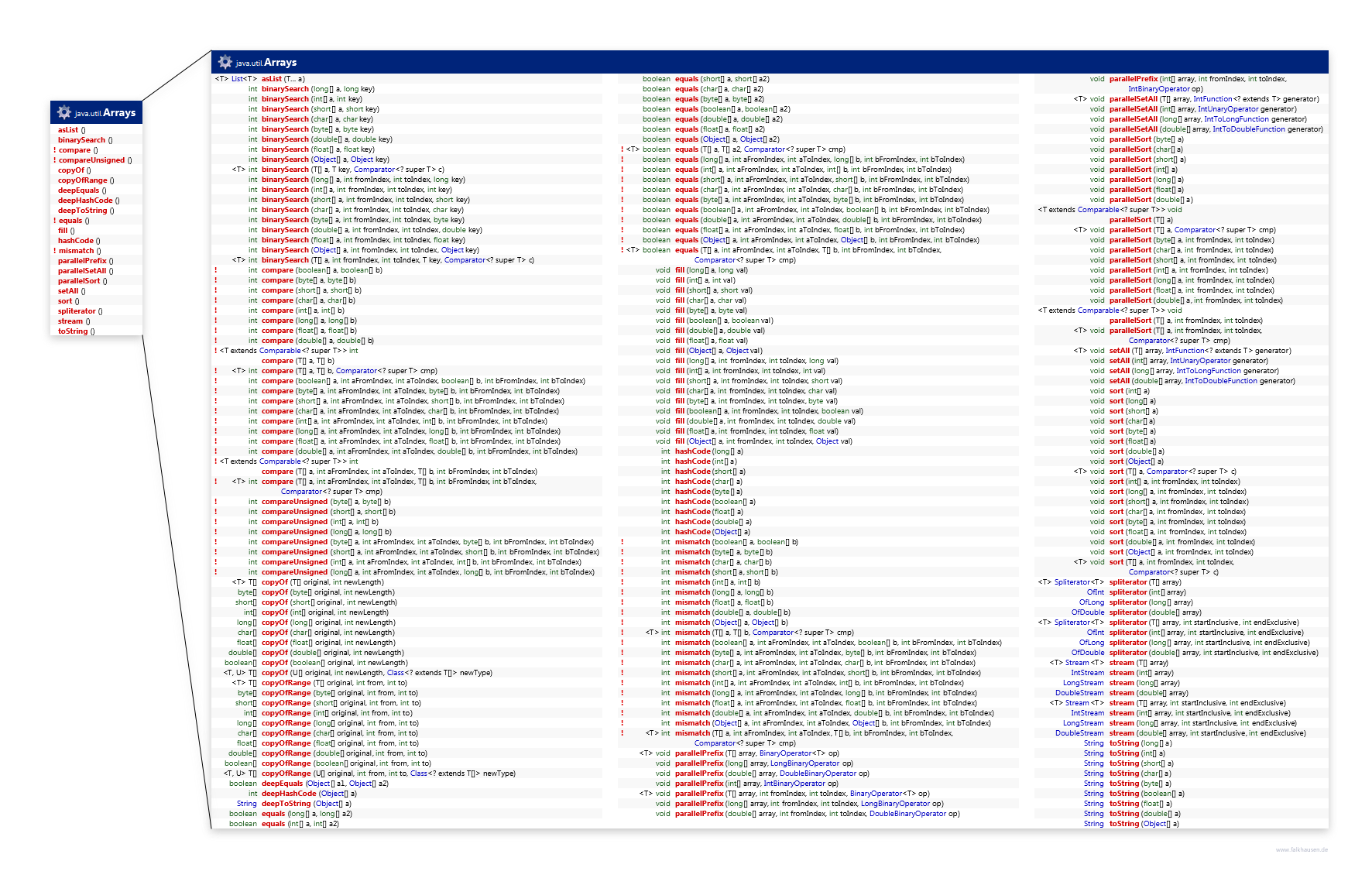Click sort () in the small panel

pos(69,301)
